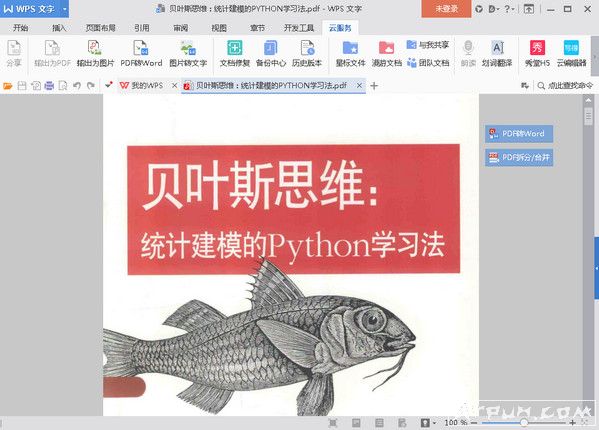This screenshot has height=430, width=599.
Task: Click the print preview icon
Action: coord(63,86)
